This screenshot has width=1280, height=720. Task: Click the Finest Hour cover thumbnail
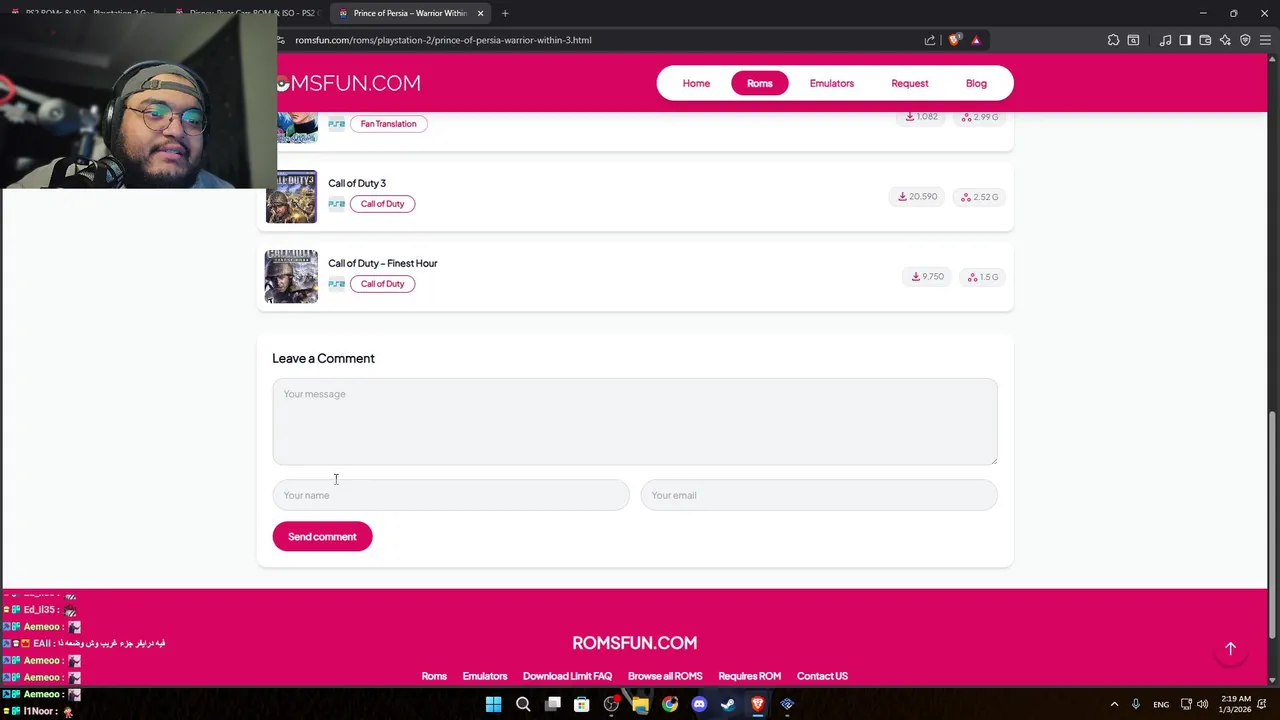click(x=291, y=276)
